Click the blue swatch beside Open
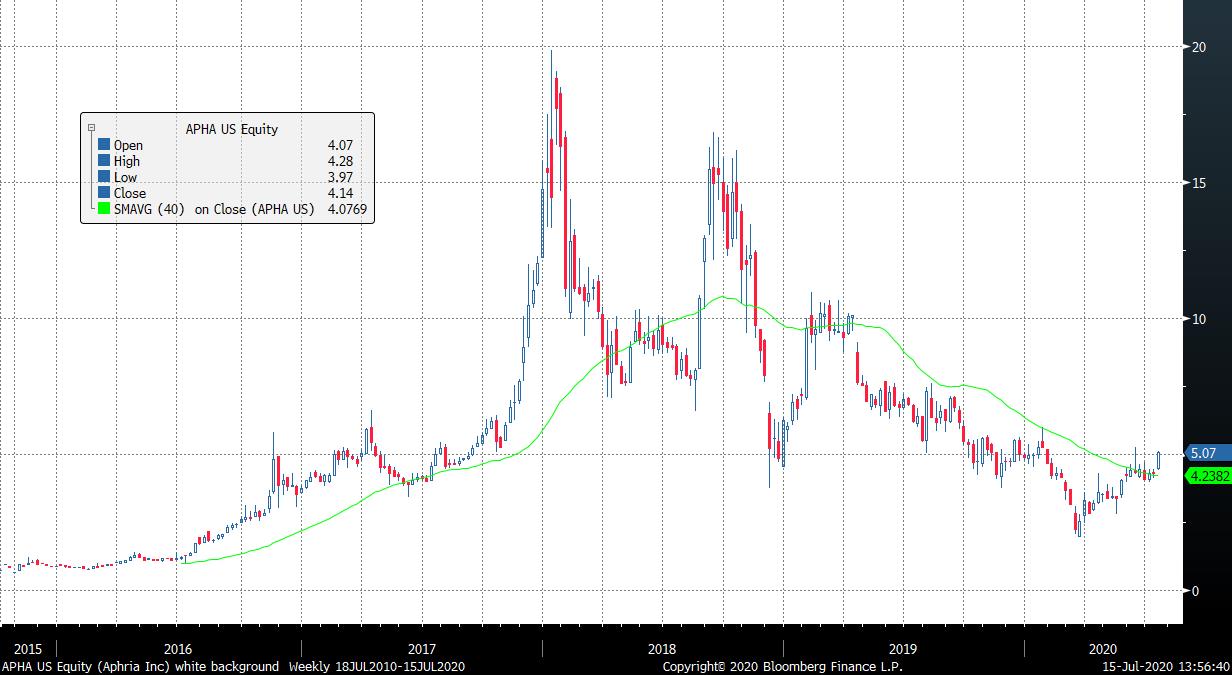This screenshot has height=675, width=1232. 104,145
